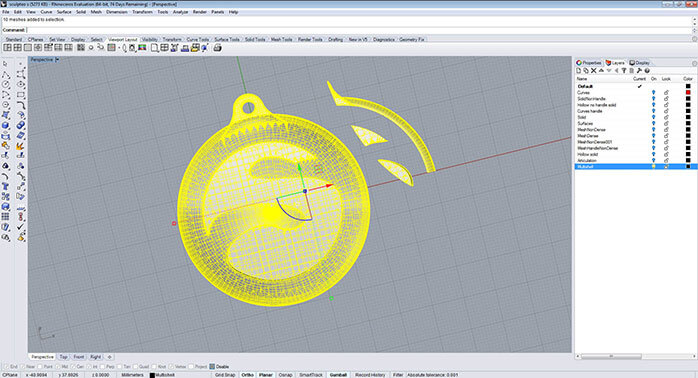Click the Layers panel horizontal scrollbar

[611, 356]
